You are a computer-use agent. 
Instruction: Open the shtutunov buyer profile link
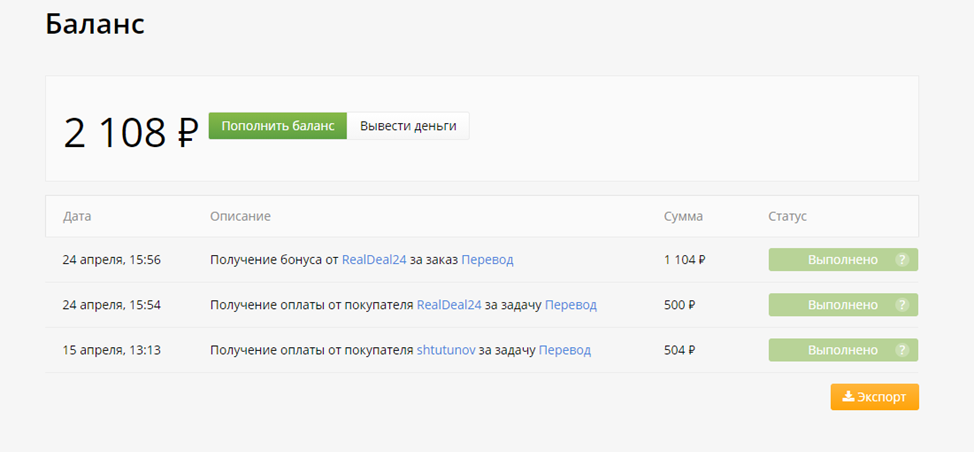pyautogui.click(x=446, y=350)
